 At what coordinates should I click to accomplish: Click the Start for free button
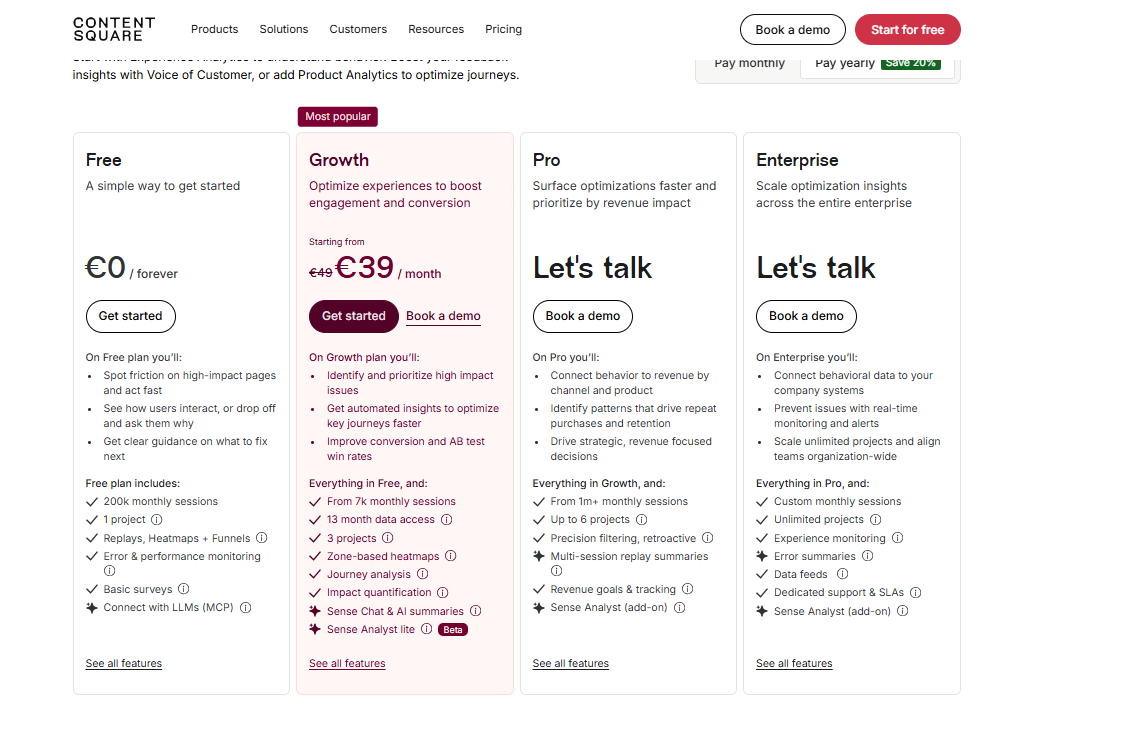pos(908,30)
